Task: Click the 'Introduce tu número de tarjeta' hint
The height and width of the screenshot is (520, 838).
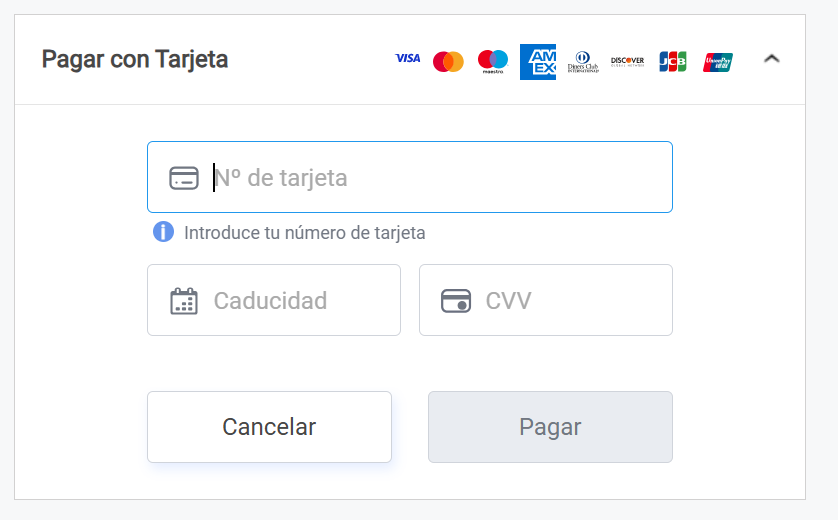Action: (x=305, y=233)
